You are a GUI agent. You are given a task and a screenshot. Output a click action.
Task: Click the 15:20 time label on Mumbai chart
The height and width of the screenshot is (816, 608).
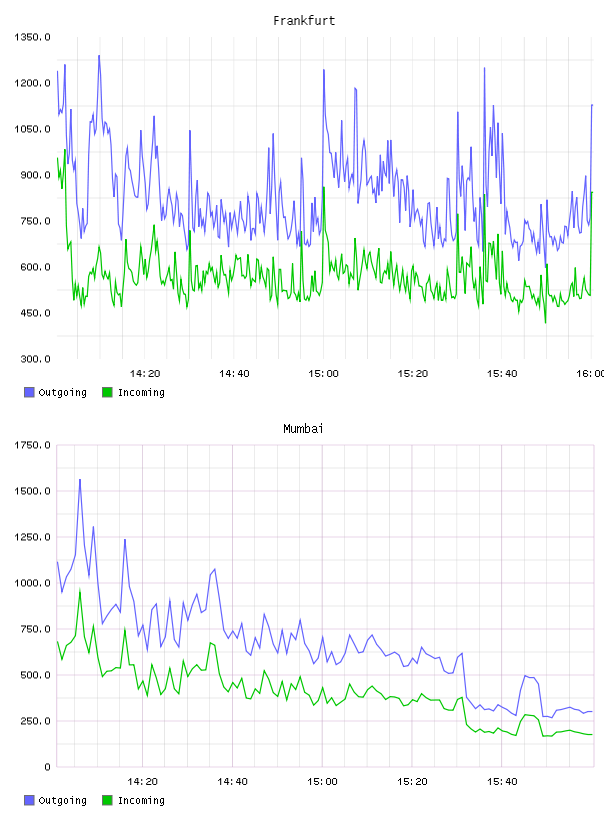(412, 782)
